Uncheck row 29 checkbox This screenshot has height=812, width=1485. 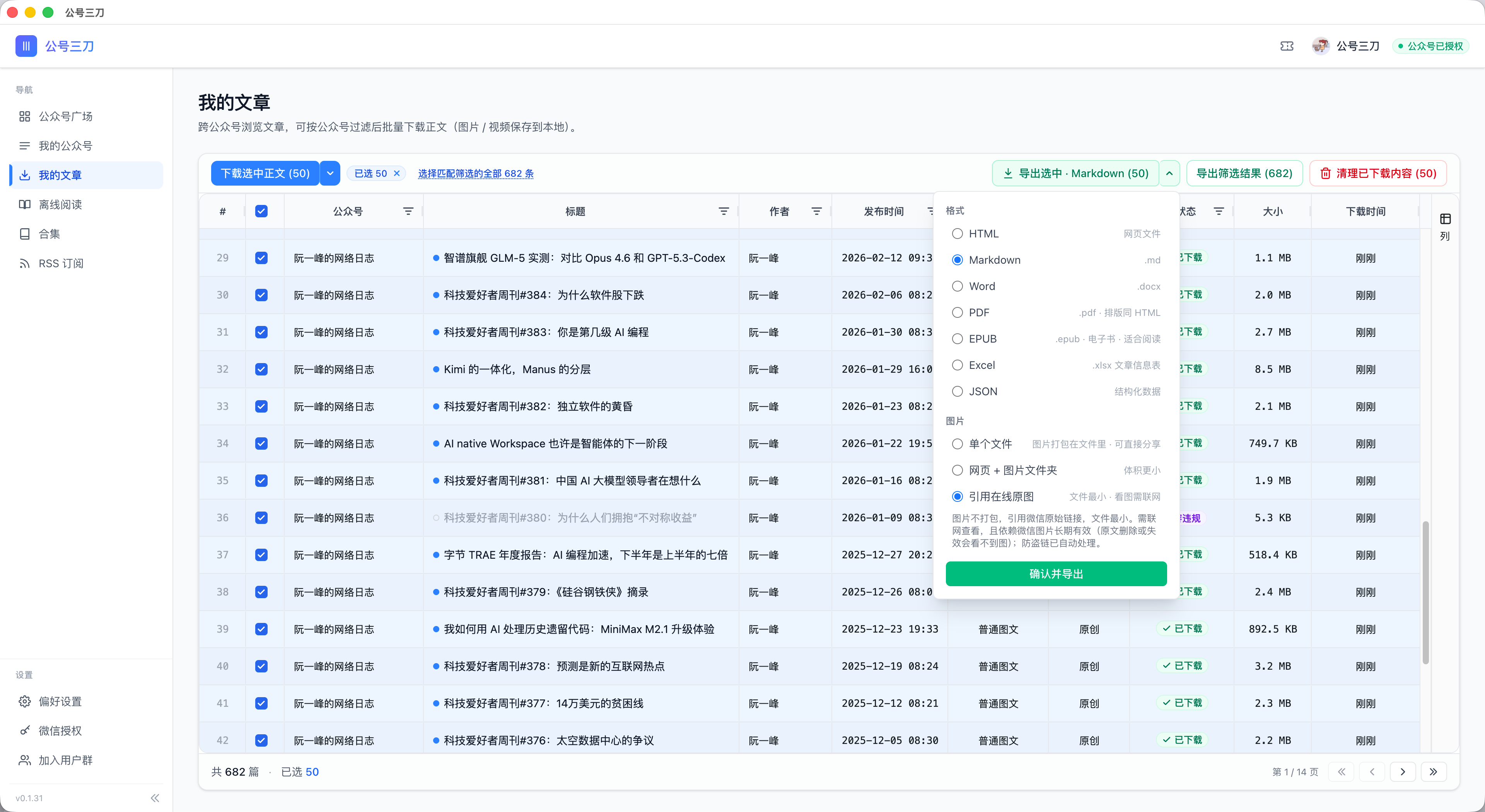tap(261, 258)
